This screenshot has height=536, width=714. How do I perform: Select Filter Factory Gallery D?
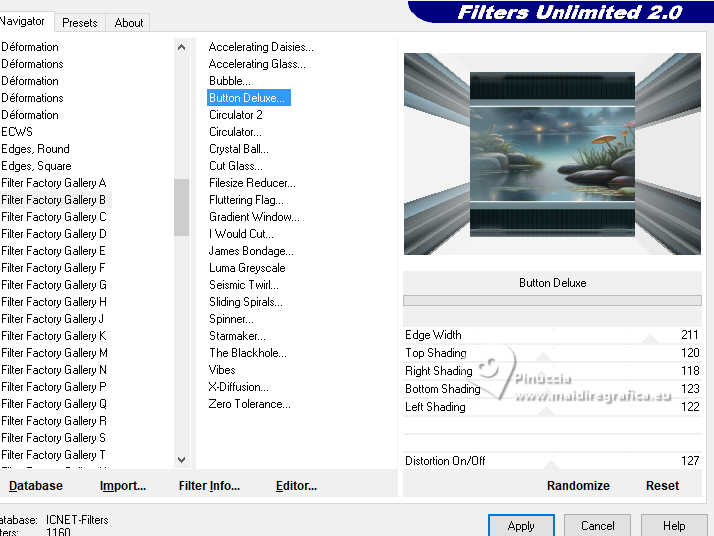[54, 234]
